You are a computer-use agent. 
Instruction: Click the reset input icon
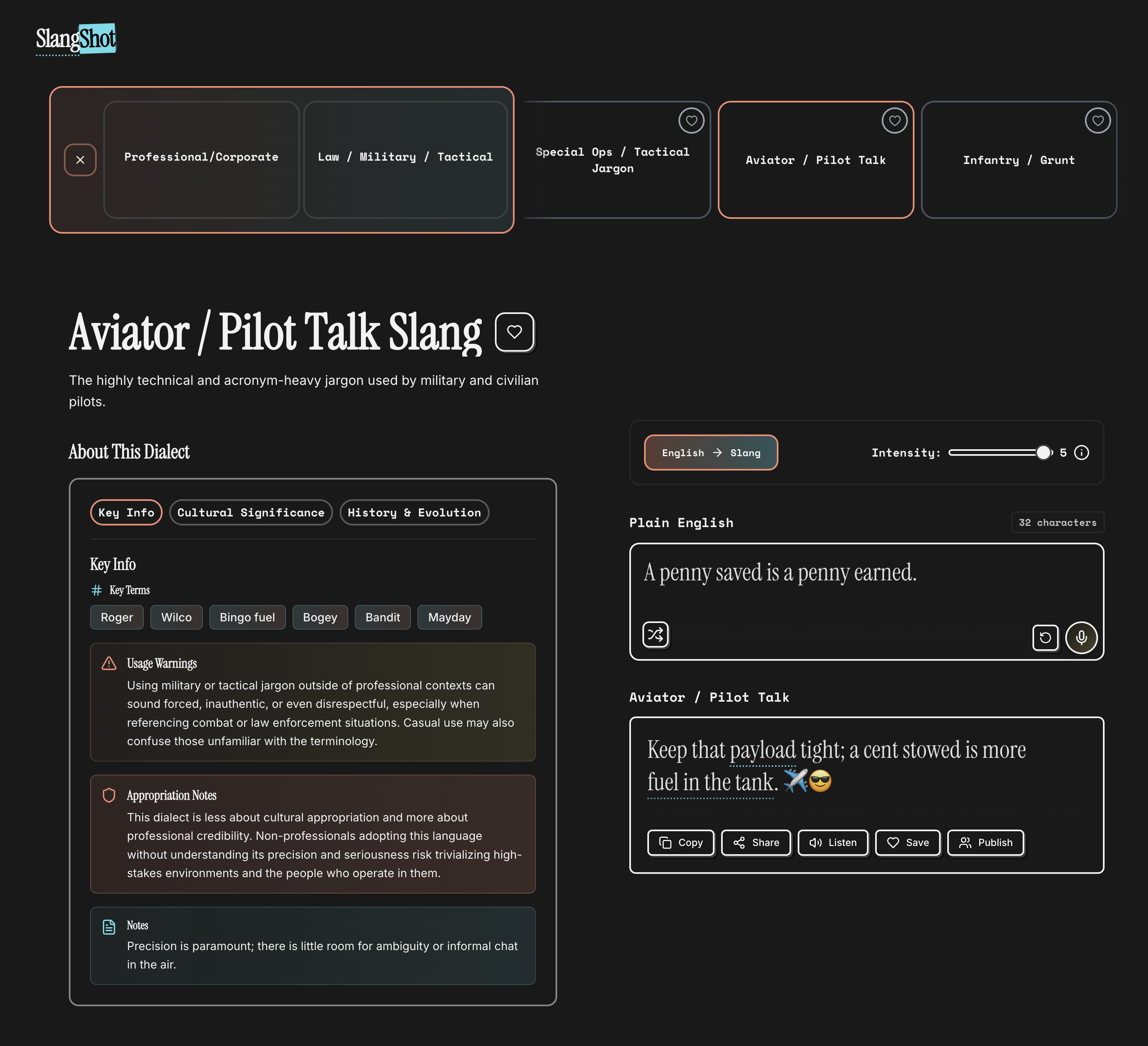tap(1045, 637)
